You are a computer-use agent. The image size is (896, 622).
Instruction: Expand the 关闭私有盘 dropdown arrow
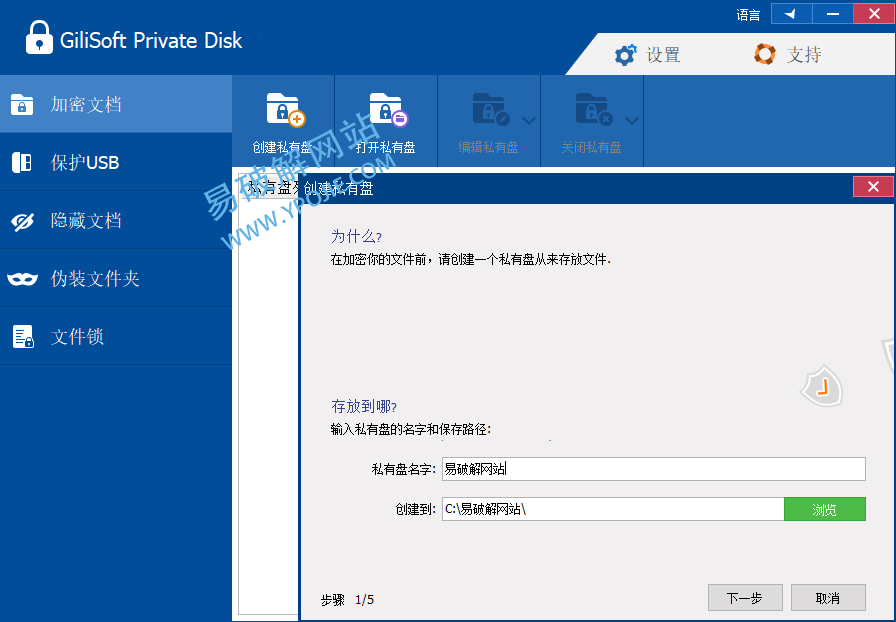[632, 120]
